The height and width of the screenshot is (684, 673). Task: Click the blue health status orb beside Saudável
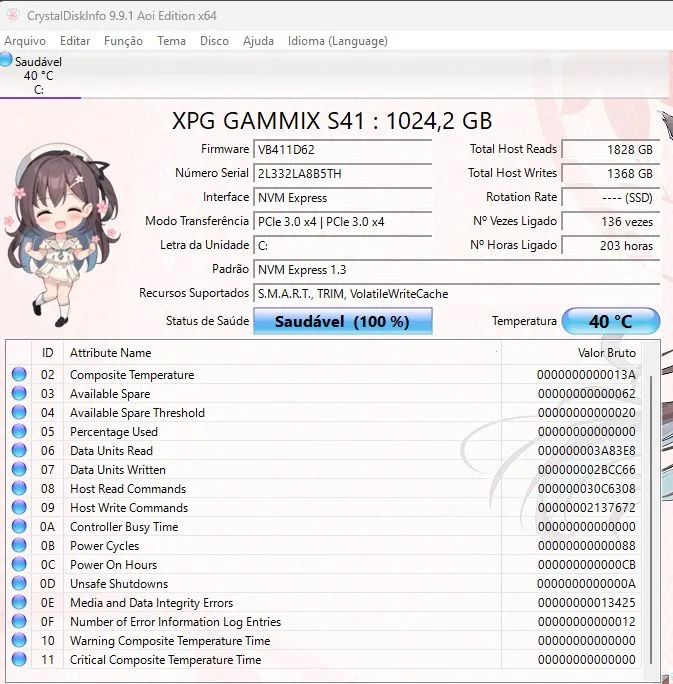coord(6,59)
